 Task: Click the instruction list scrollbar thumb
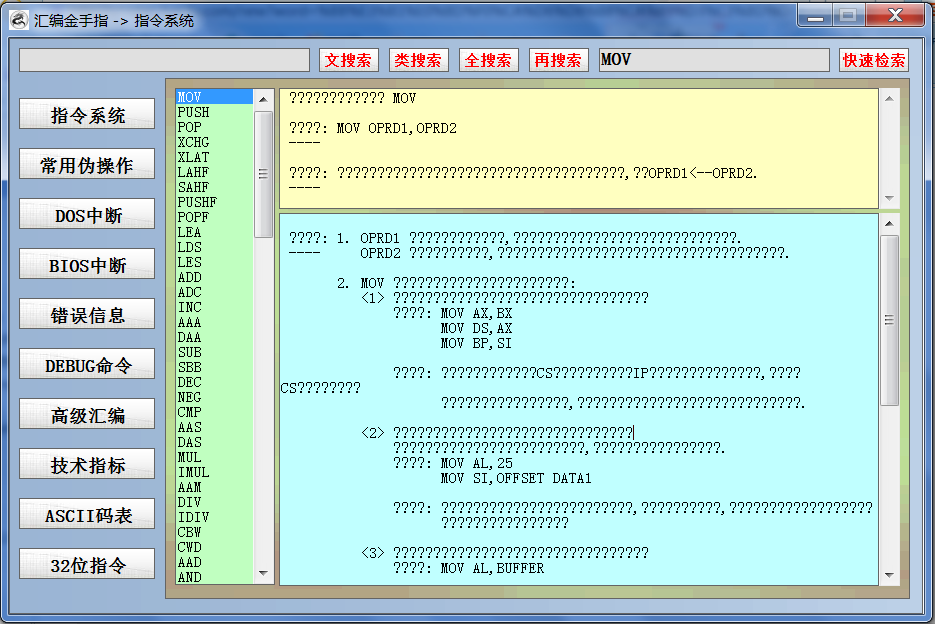click(x=263, y=174)
